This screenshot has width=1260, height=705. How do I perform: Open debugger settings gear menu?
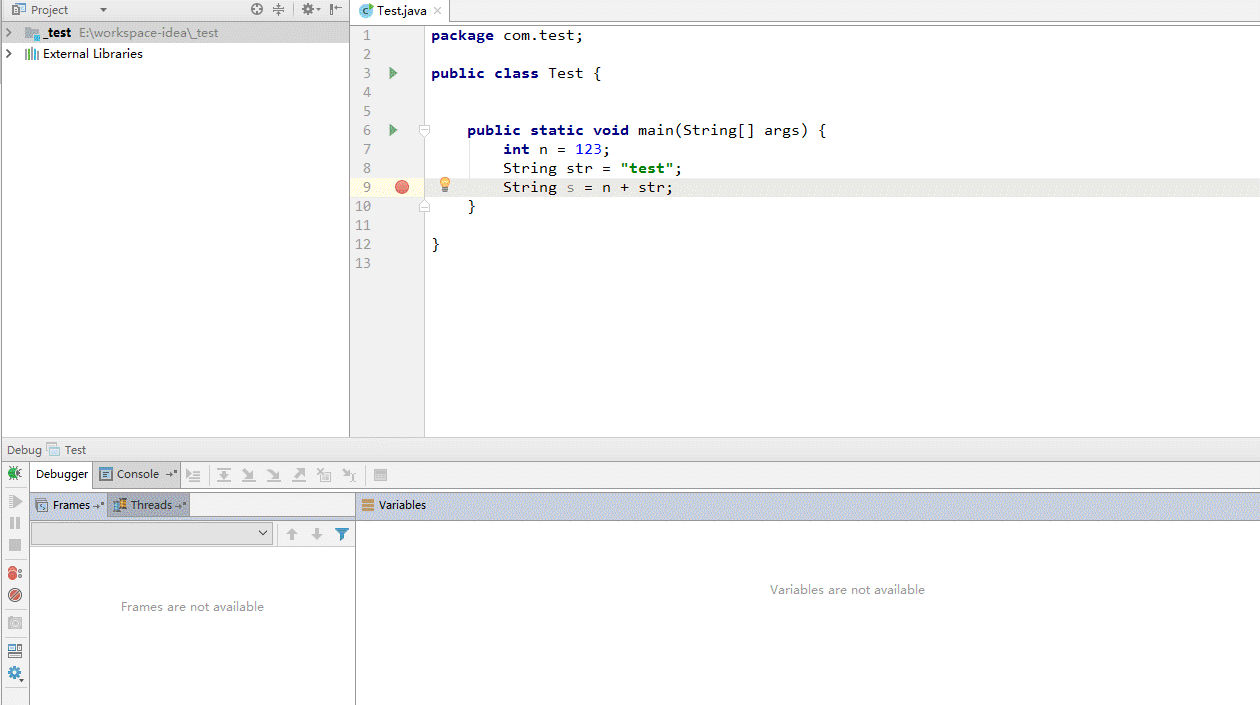tap(14, 674)
